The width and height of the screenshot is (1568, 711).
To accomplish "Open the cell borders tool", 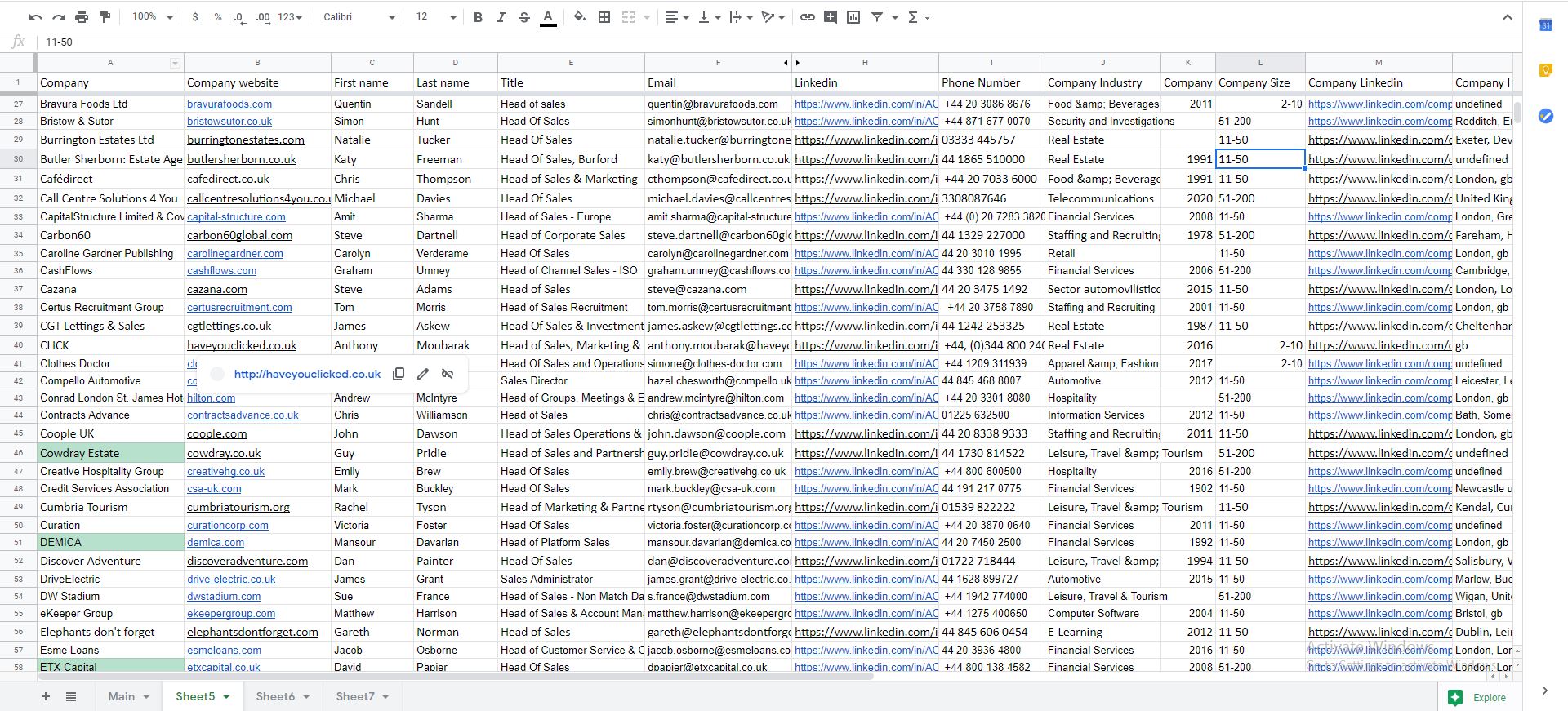I will coord(604,17).
